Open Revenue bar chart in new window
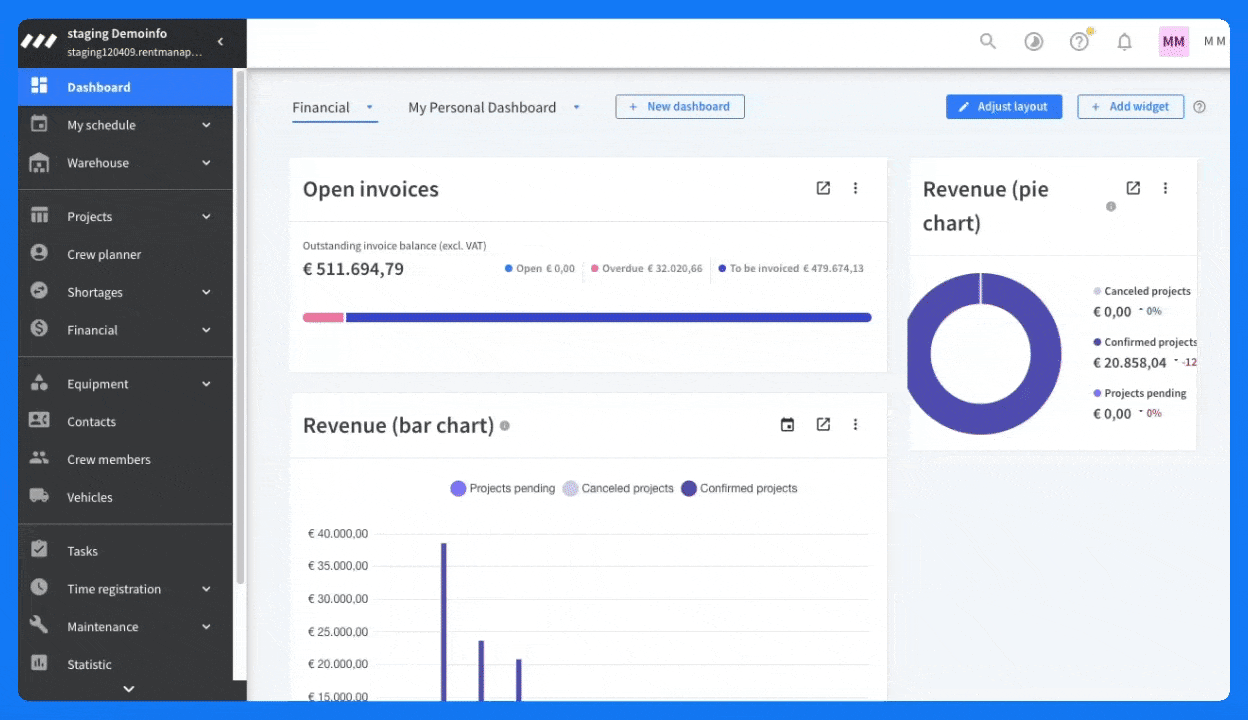The height and width of the screenshot is (720, 1248). [823, 425]
